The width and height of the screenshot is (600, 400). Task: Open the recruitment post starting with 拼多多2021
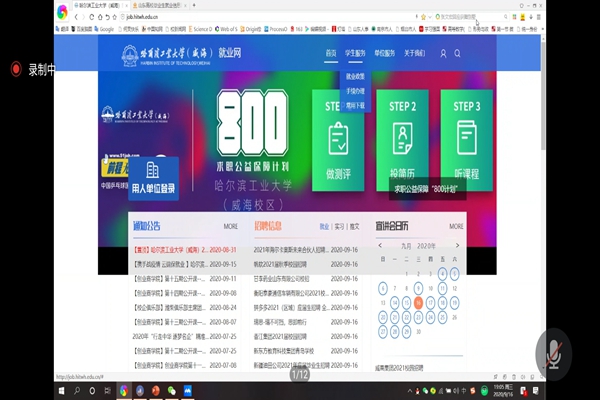[x=306, y=307]
